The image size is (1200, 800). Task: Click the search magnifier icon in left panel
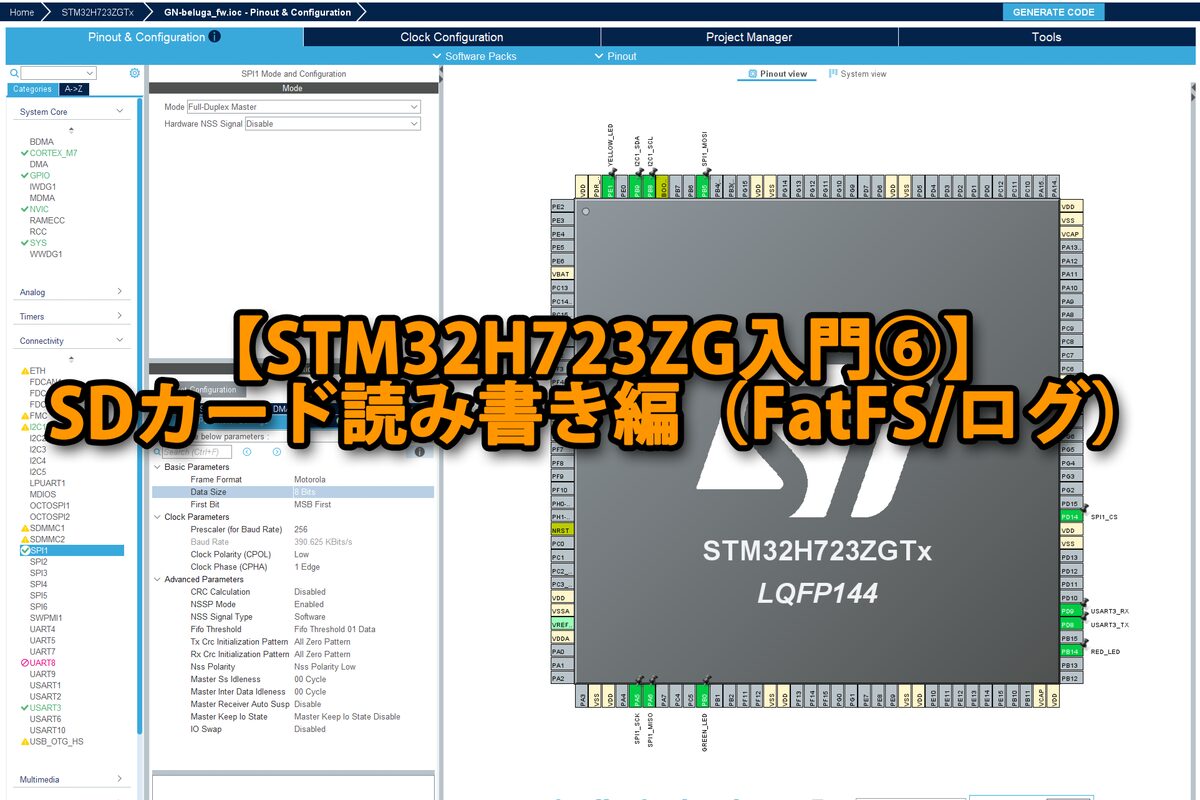(14, 73)
